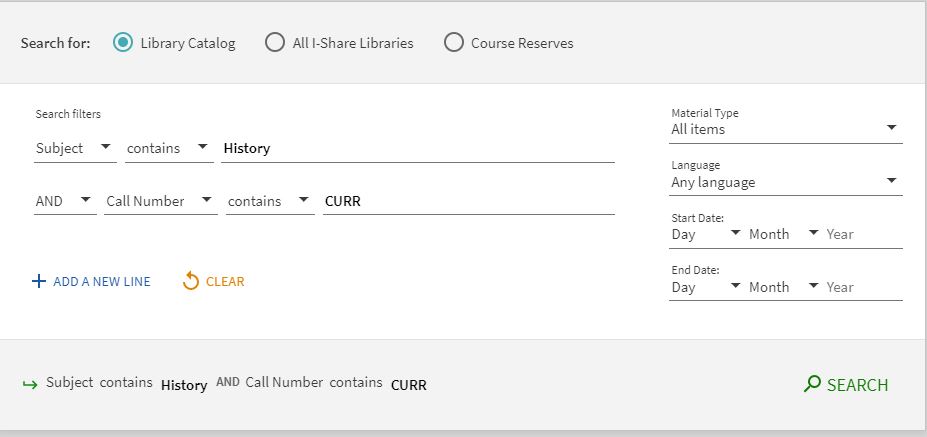The height and width of the screenshot is (437, 927).
Task: Click the History search term field
Action: click(418, 148)
